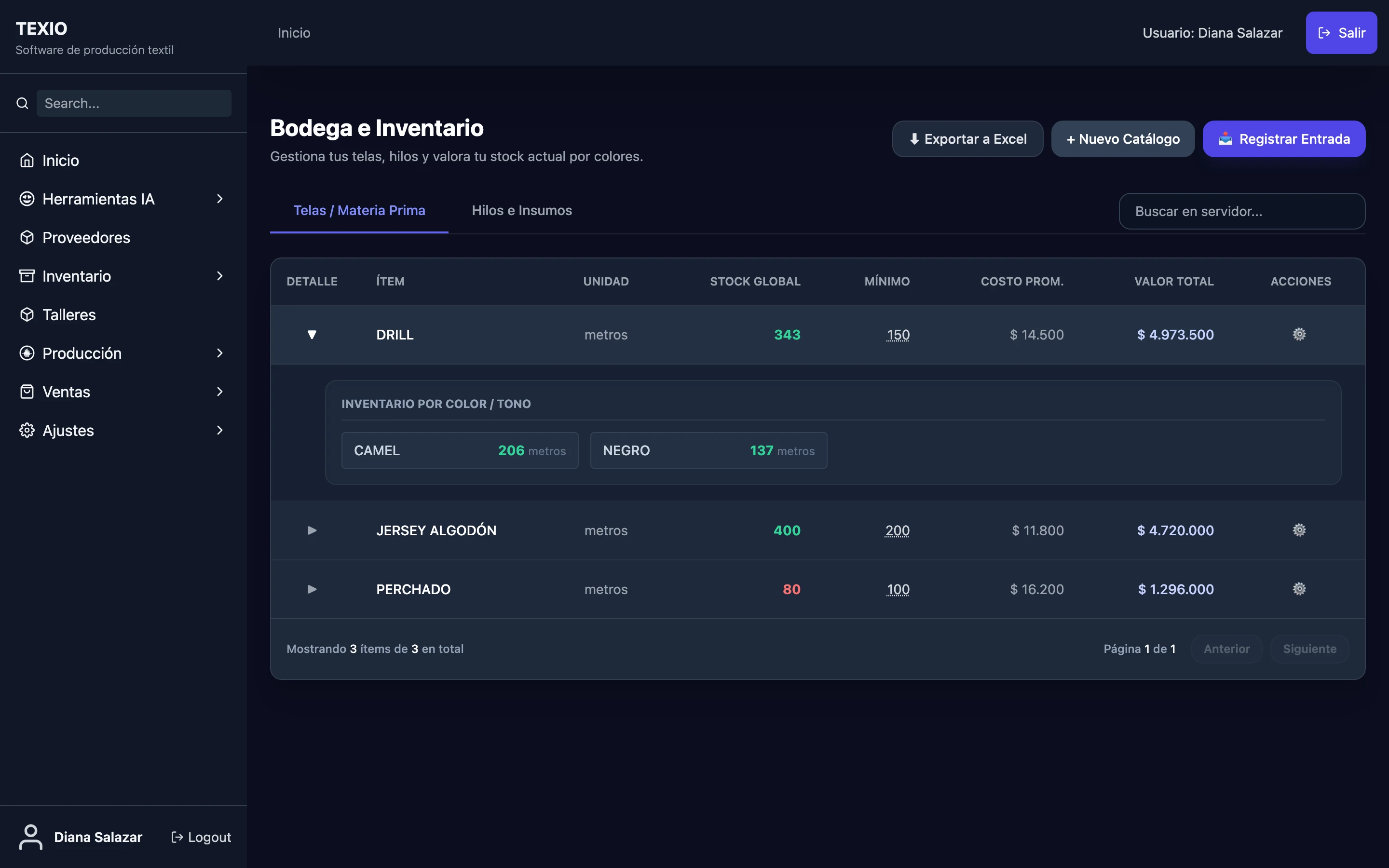Click the Ventas shopping bag icon

point(27,392)
